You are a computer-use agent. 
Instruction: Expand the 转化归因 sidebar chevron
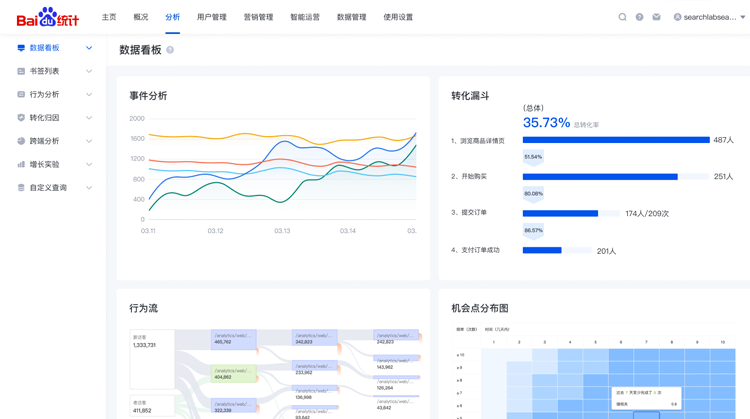(89, 118)
